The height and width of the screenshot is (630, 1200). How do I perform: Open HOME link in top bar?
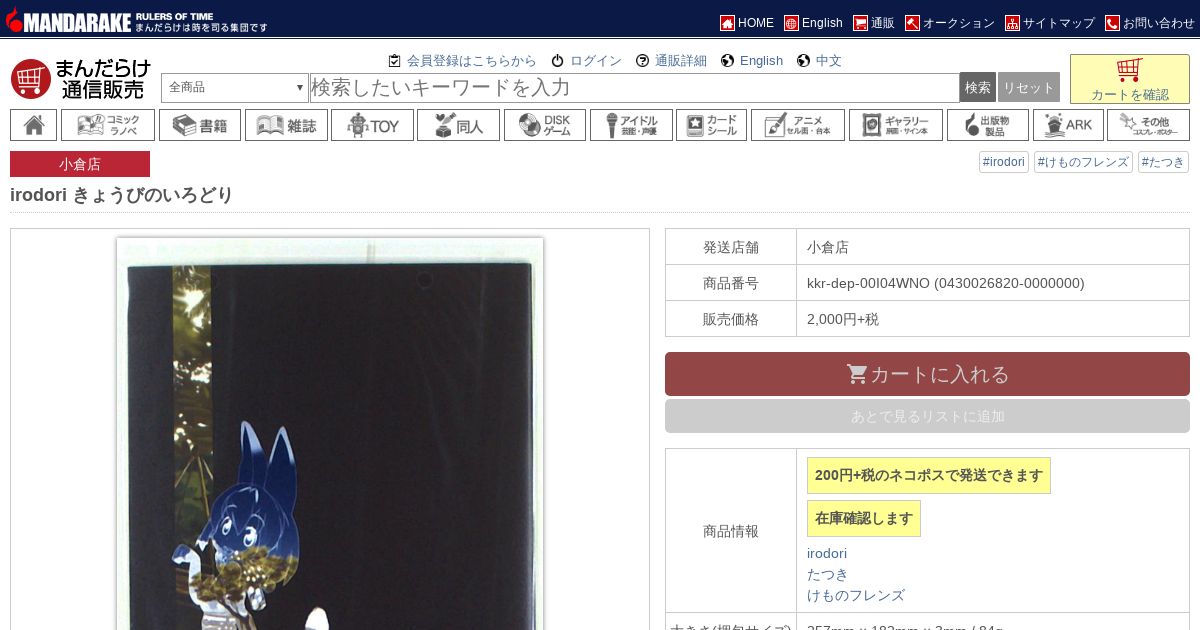pos(747,22)
